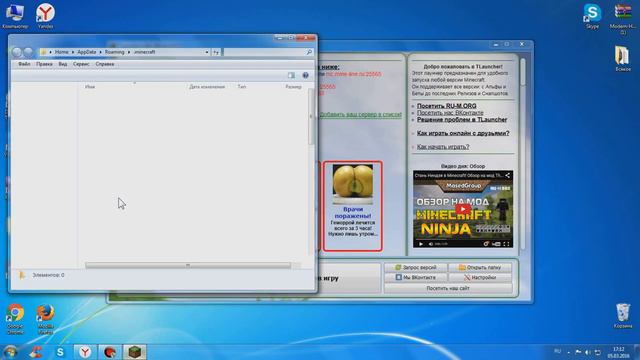Open the Файл menu

tap(24, 64)
